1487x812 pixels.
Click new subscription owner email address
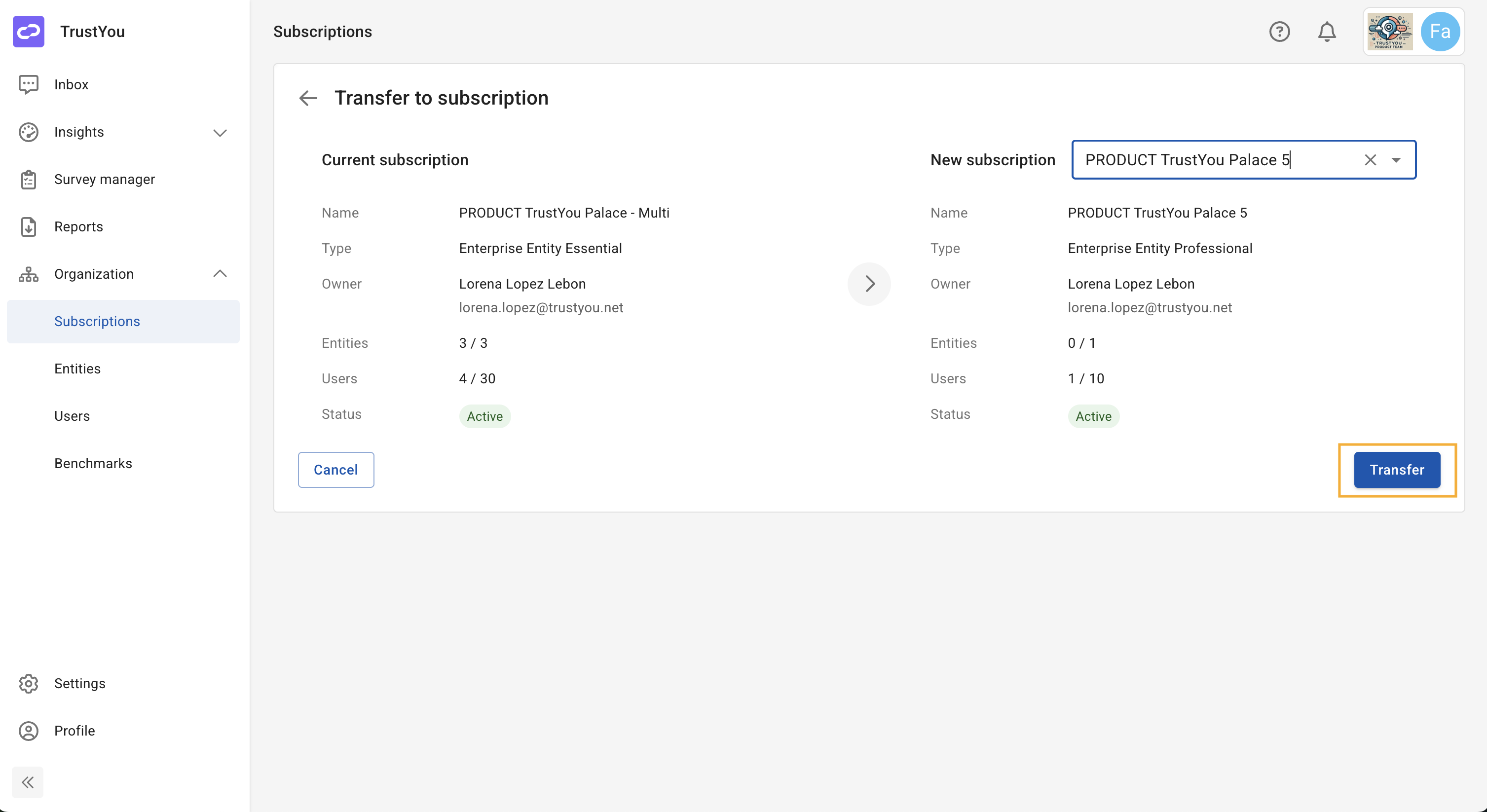1150,308
